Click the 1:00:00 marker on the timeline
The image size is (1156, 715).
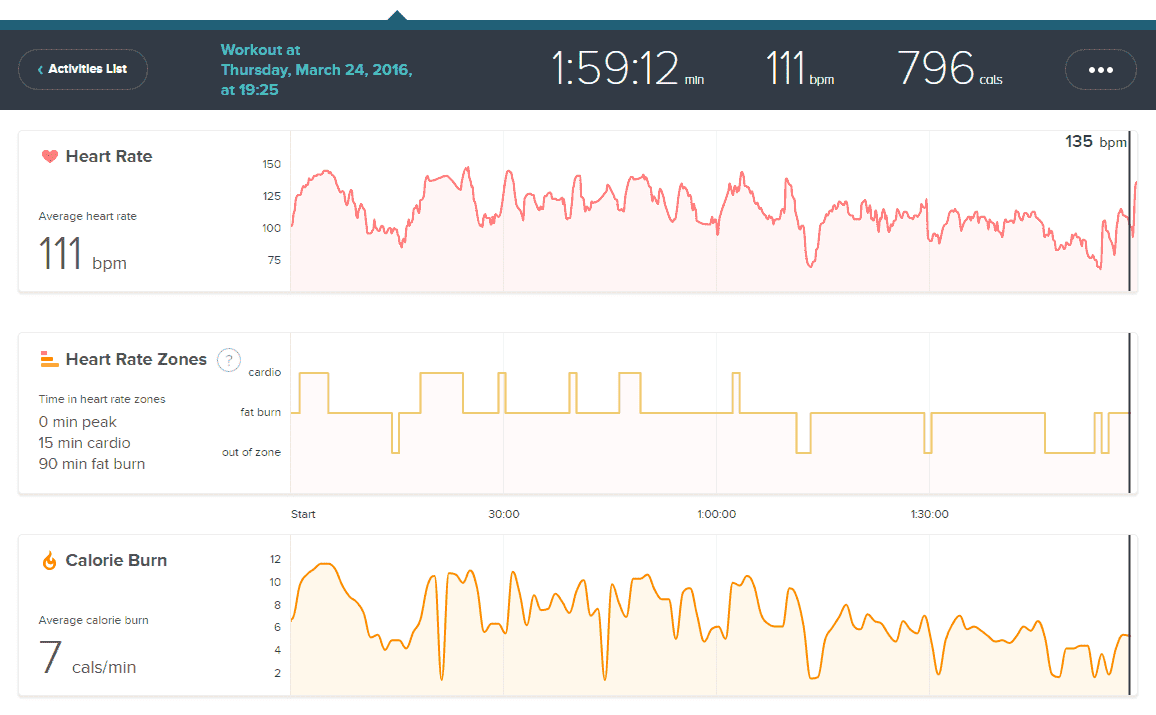(x=716, y=514)
